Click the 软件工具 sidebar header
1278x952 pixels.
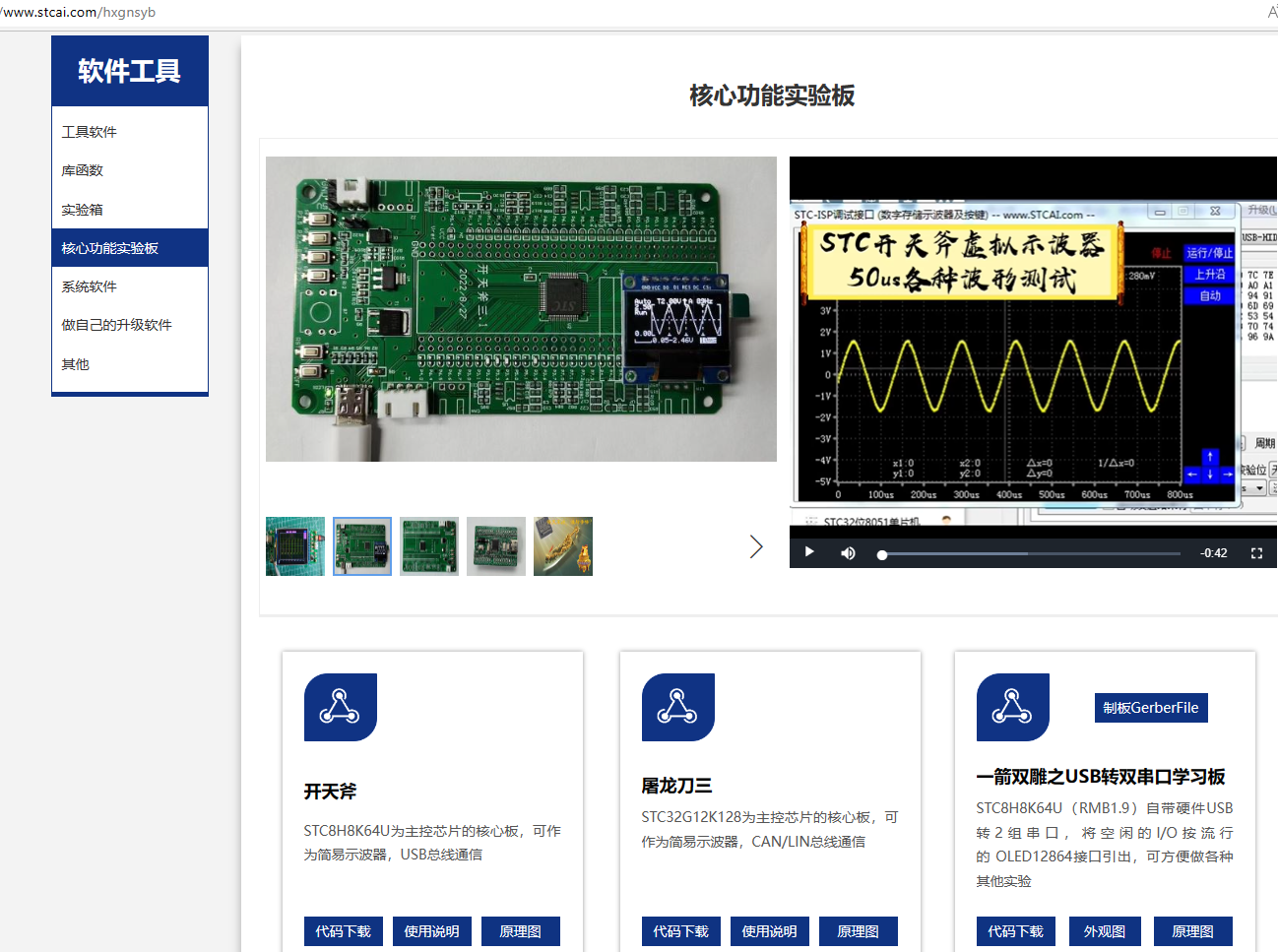(130, 71)
